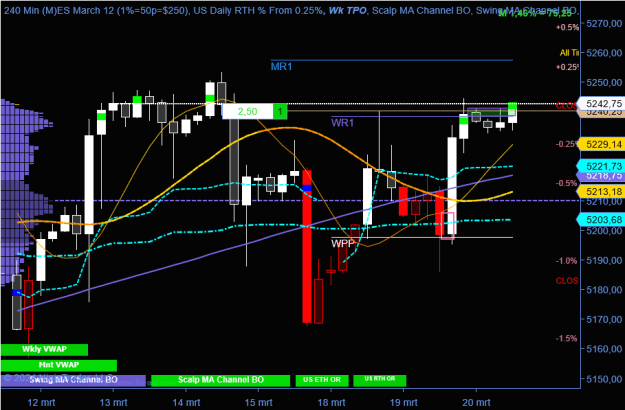
Task: Select the WPP weekly pivot label
Action: (343, 243)
